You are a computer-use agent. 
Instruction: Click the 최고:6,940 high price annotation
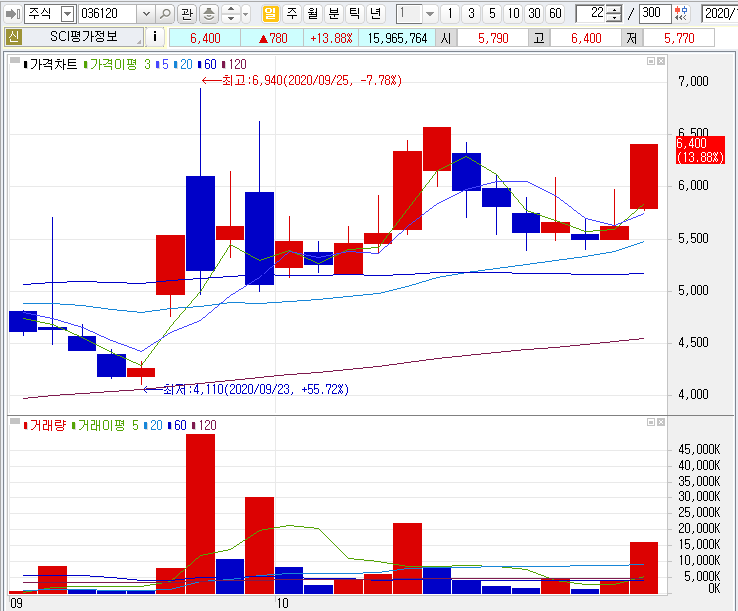(x=302, y=80)
